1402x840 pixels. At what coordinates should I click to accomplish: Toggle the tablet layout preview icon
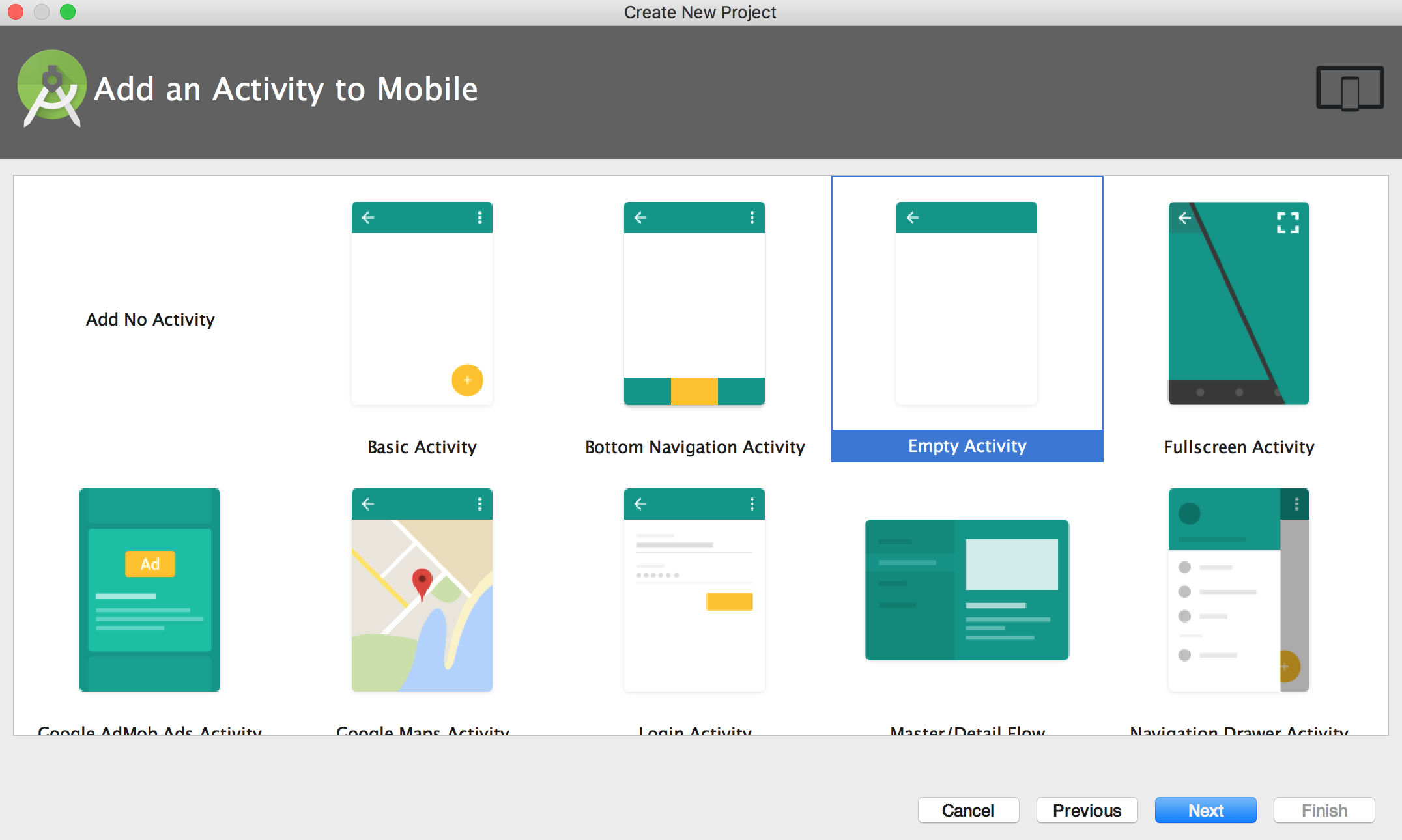(x=1350, y=90)
